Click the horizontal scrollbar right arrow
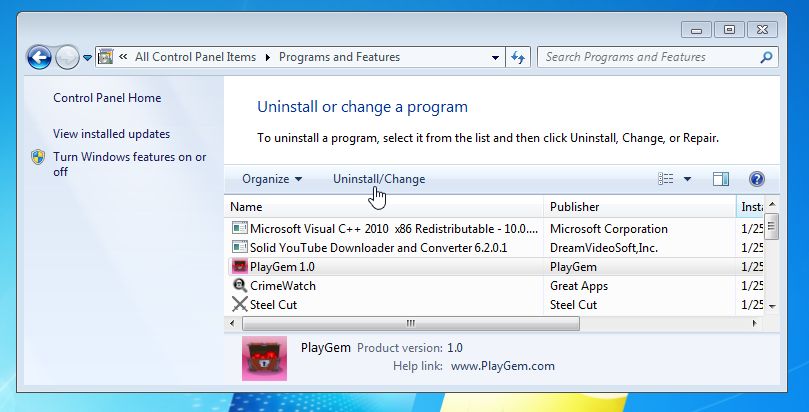This screenshot has height=412, width=809. click(x=755, y=324)
